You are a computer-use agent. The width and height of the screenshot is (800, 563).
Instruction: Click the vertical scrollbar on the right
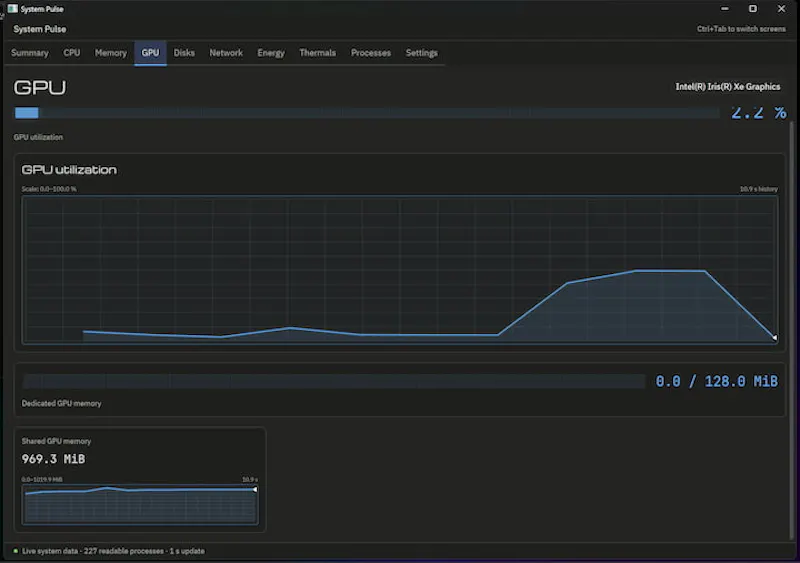[x=792, y=330]
